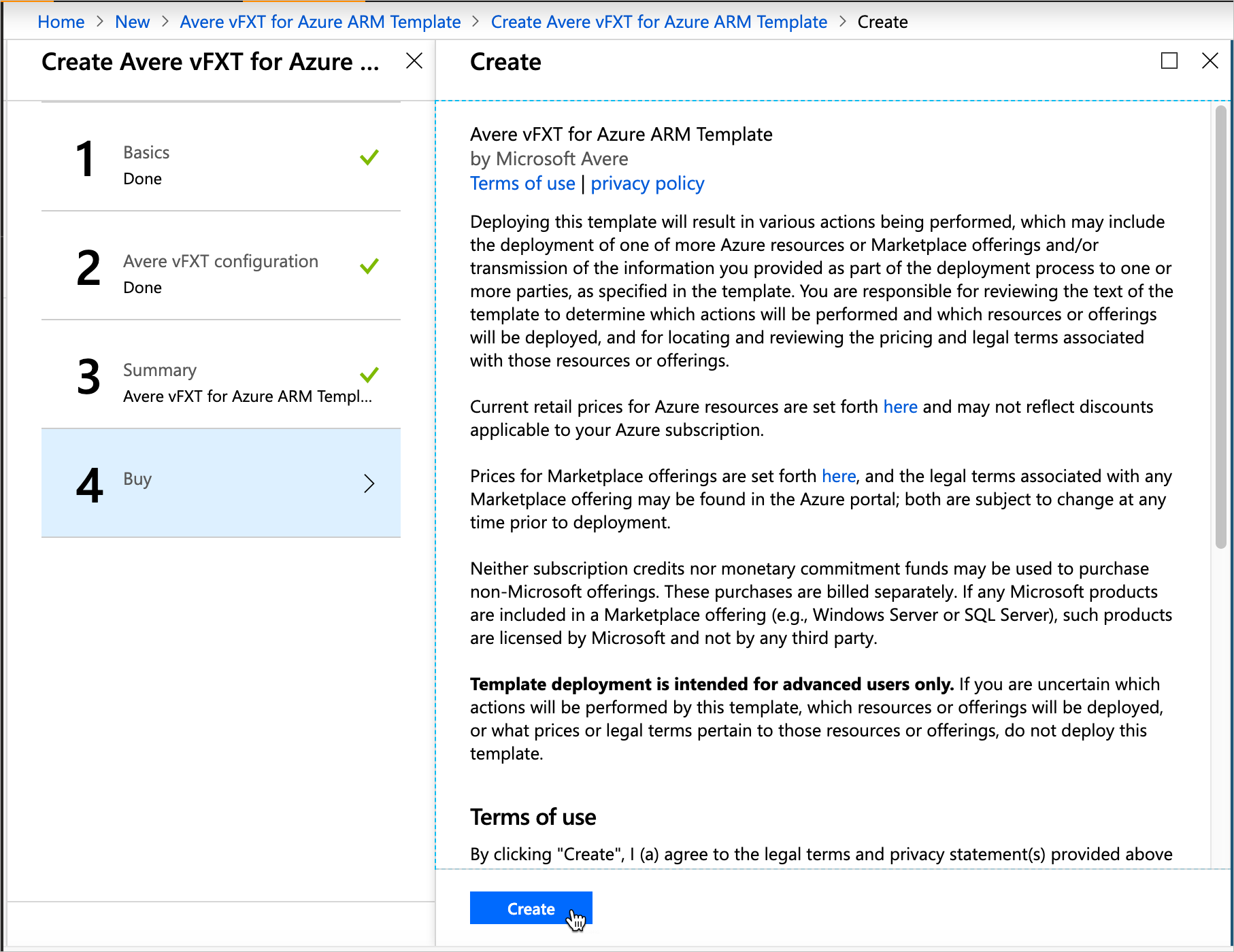Open the New breadcrumb entry
The height and width of the screenshot is (952, 1234).
click(132, 21)
